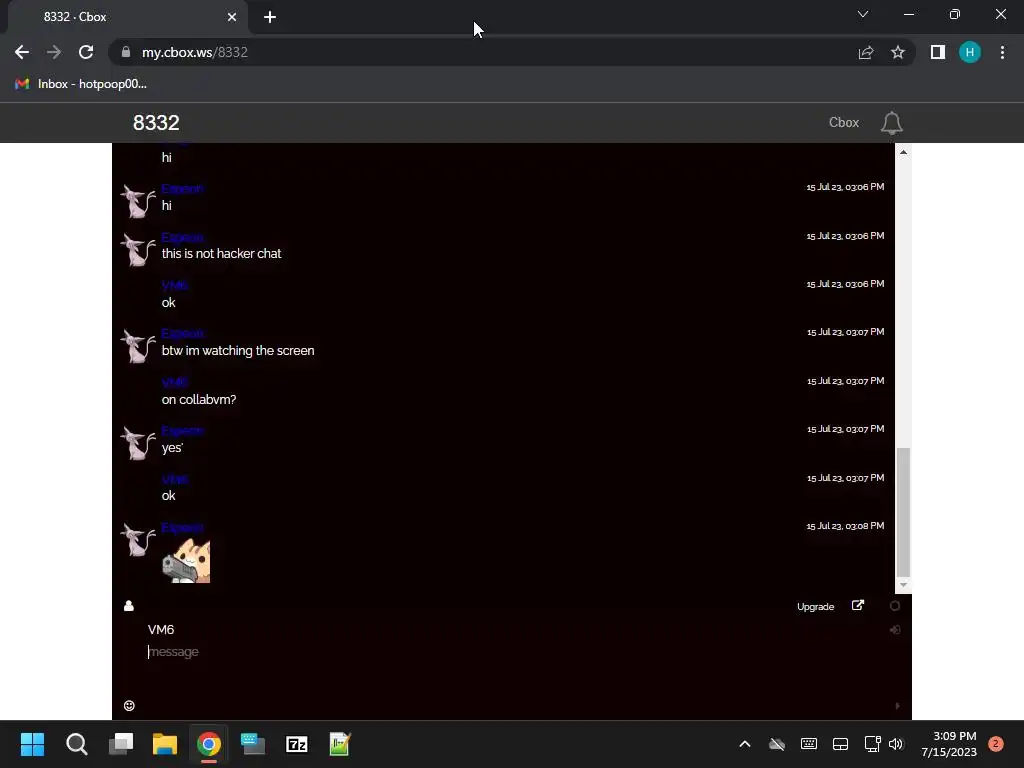Image resolution: width=1024 pixels, height=768 pixels.
Task: Click the username above "on collabvm?"
Action: click(x=175, y=382)
